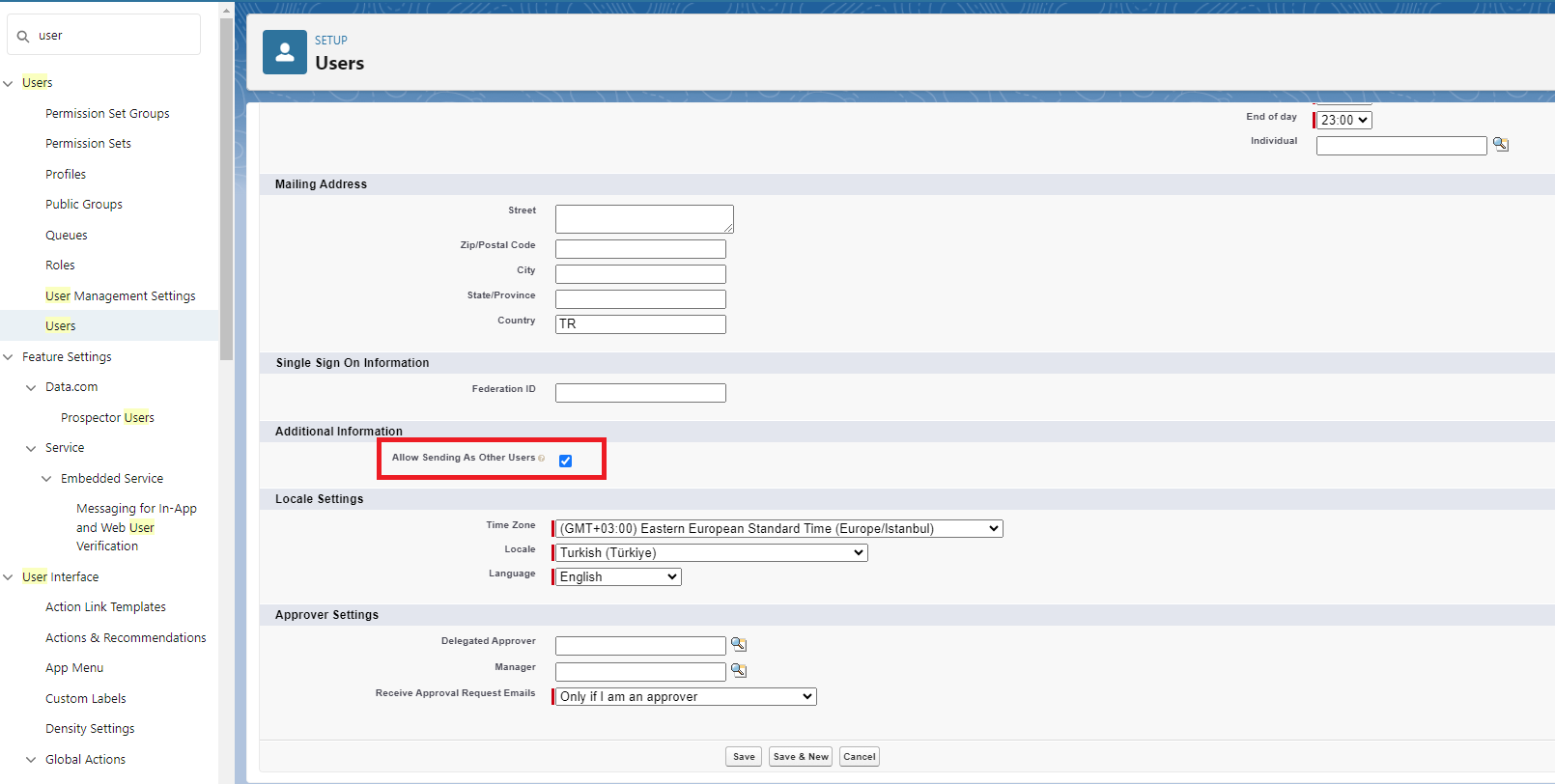Image resolution: width=1555 pixels, height=784 pixels.
Task: Click the Save & New button
Action: [800, 757]
